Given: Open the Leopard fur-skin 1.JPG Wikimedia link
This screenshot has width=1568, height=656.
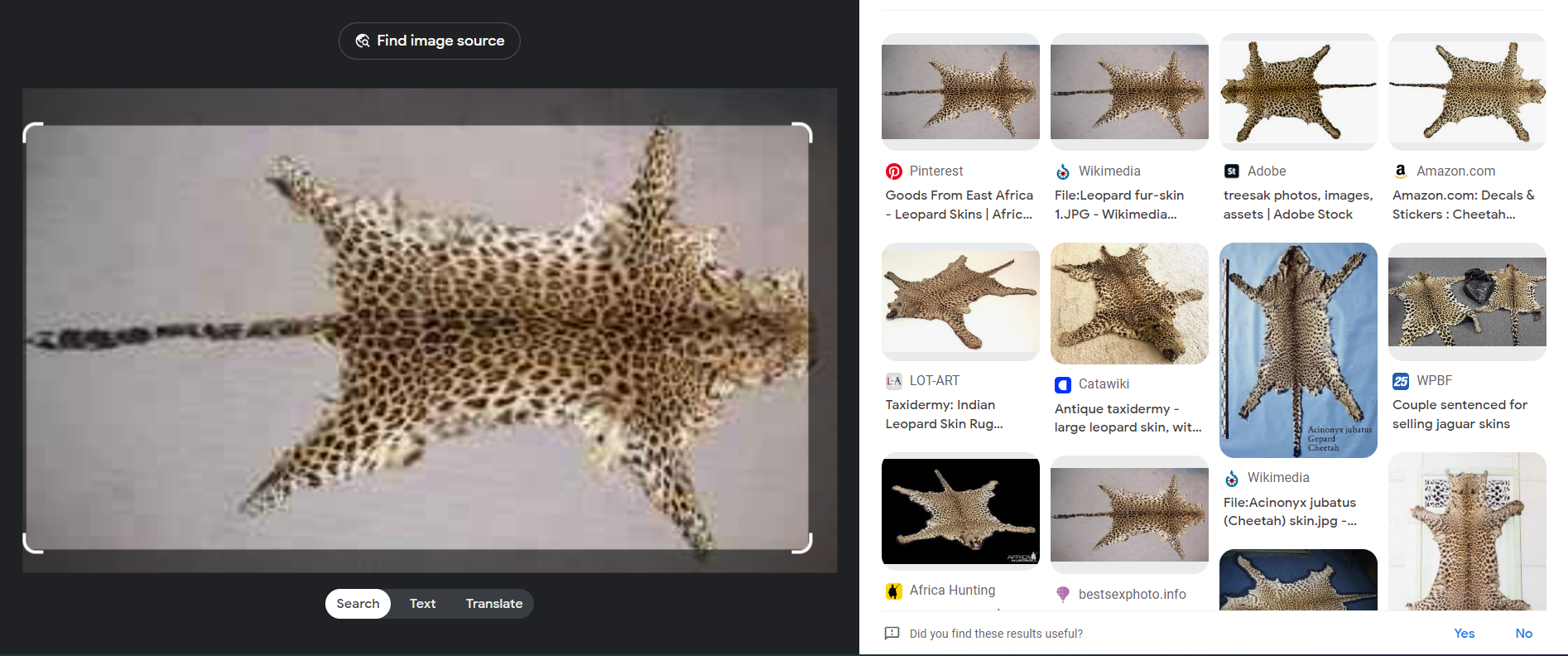Looking at the screenshot, I should pyautogui.click(x=1118, y=205).
